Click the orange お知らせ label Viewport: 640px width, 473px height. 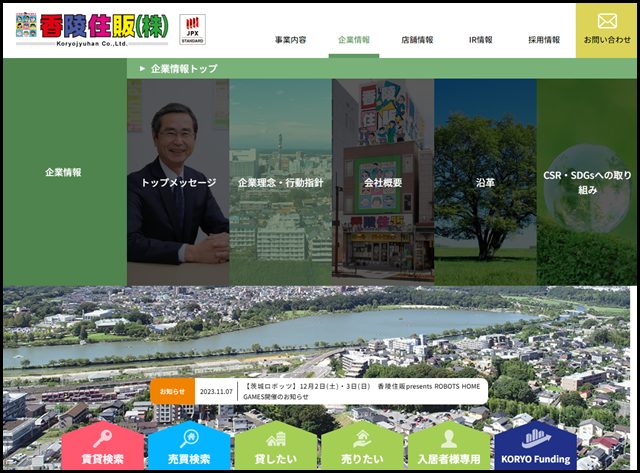(172, 391)
